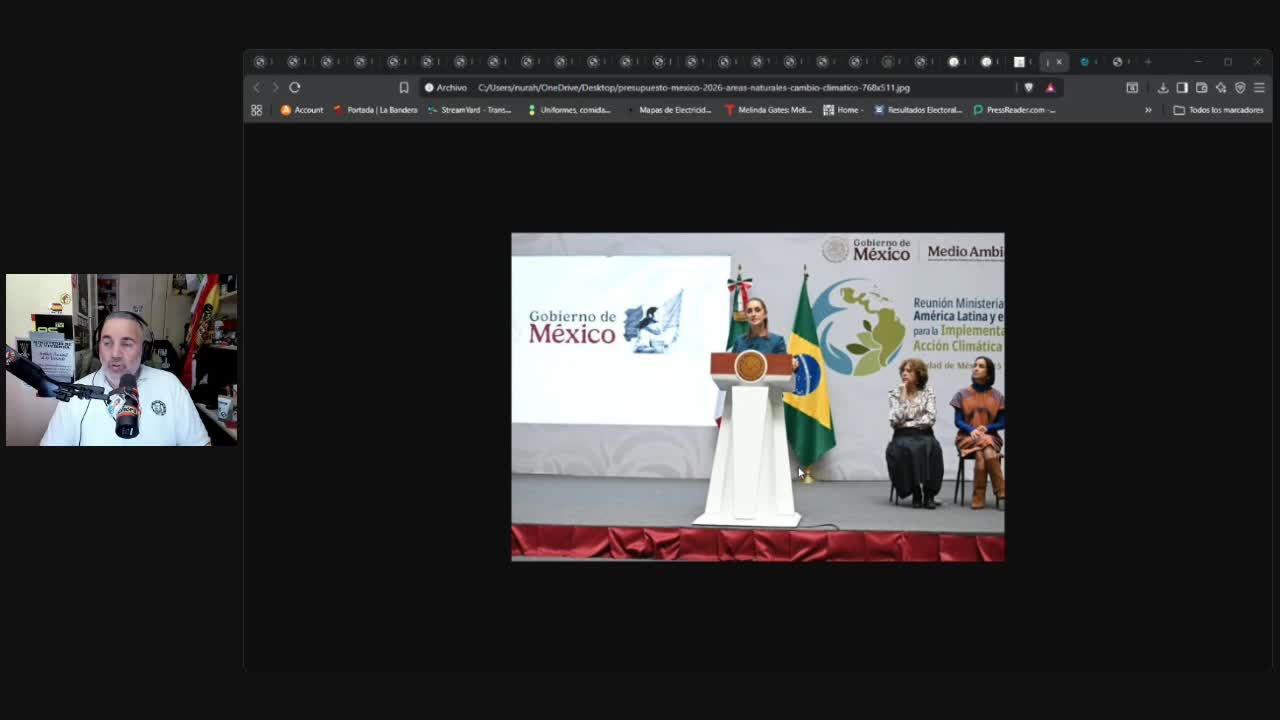Open the tab search button beside Downloads
This screenshot has width=1280, height=720.
[1132, 88]
